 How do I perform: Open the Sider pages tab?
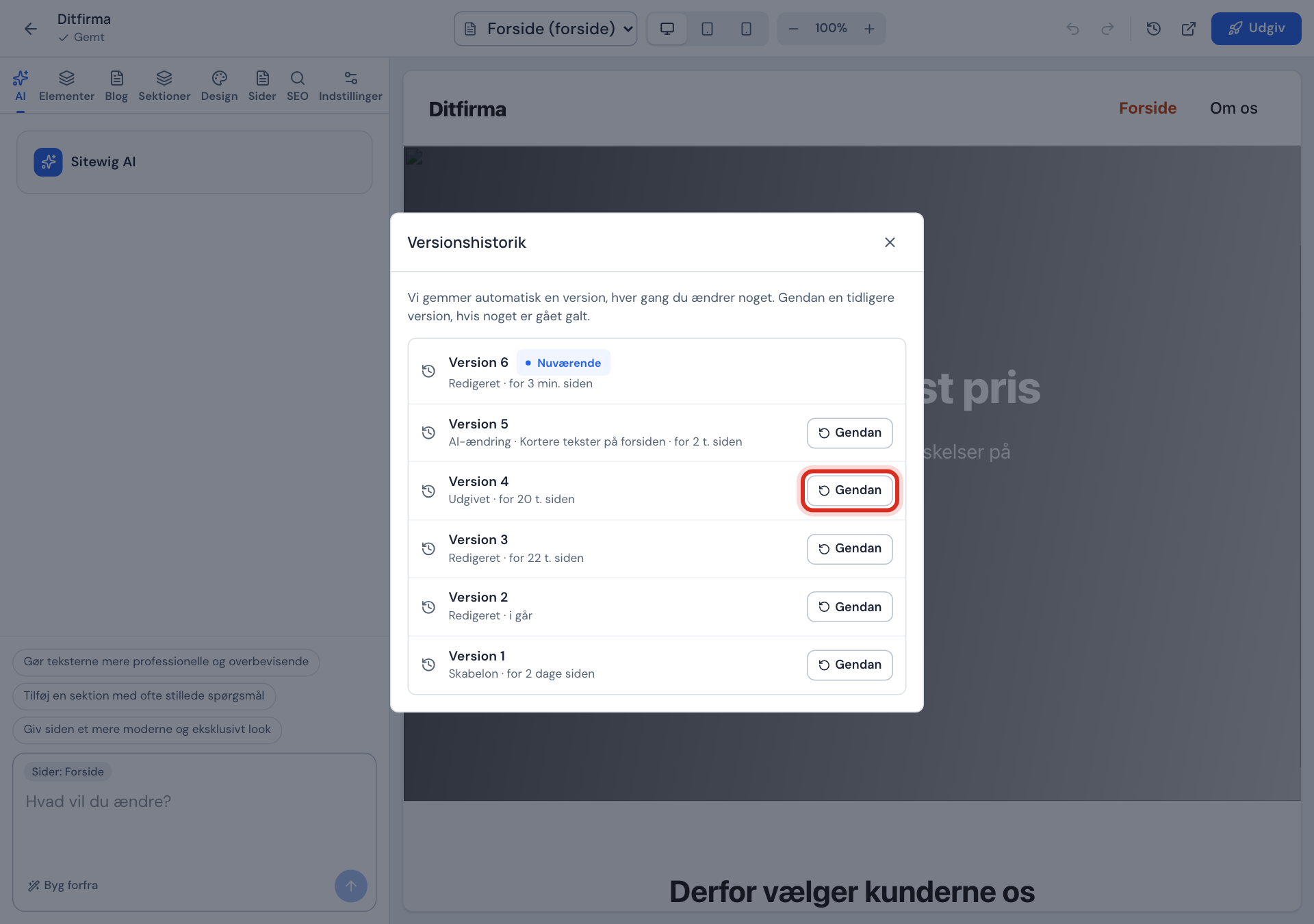click(x=262, y=86)
